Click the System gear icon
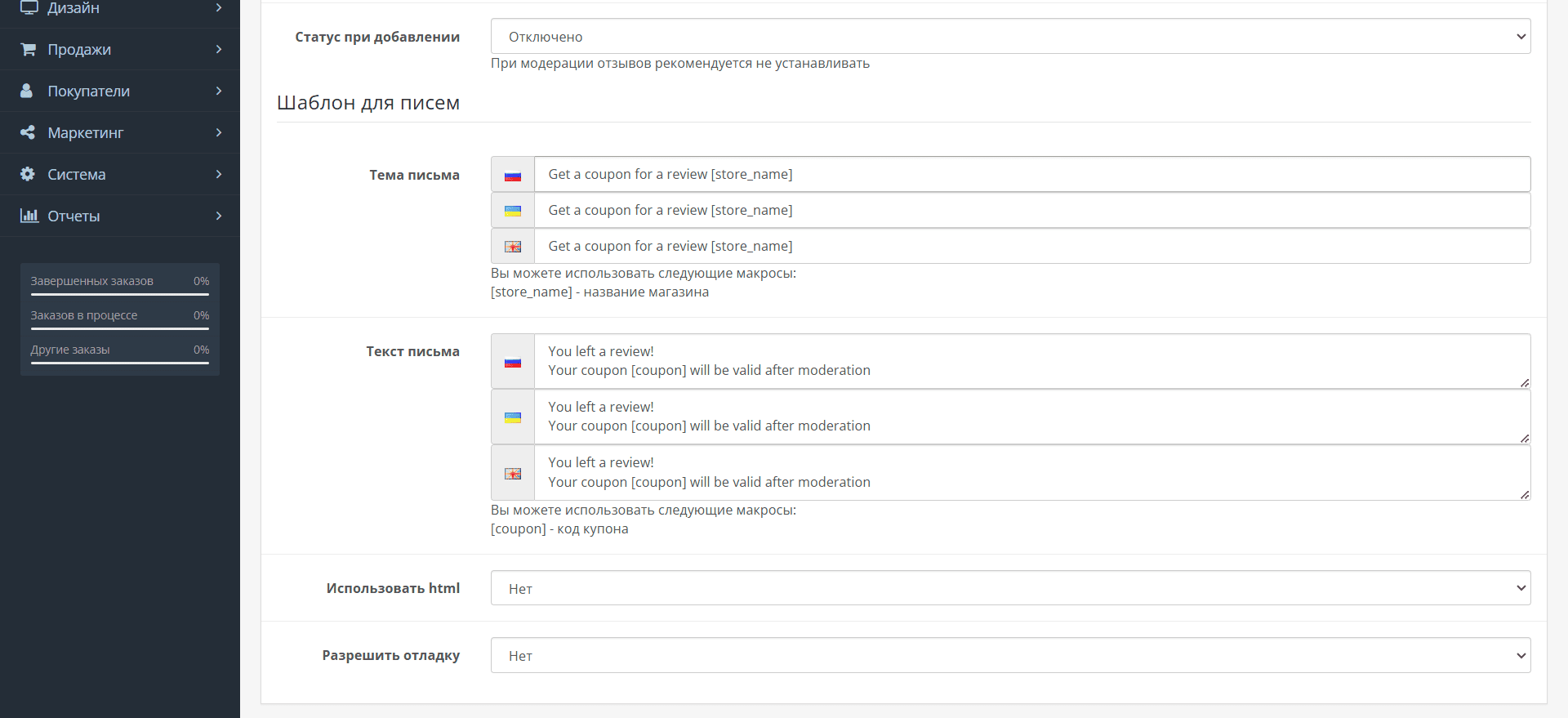This screenshot has width=1568, height=718. click(28, 174)
